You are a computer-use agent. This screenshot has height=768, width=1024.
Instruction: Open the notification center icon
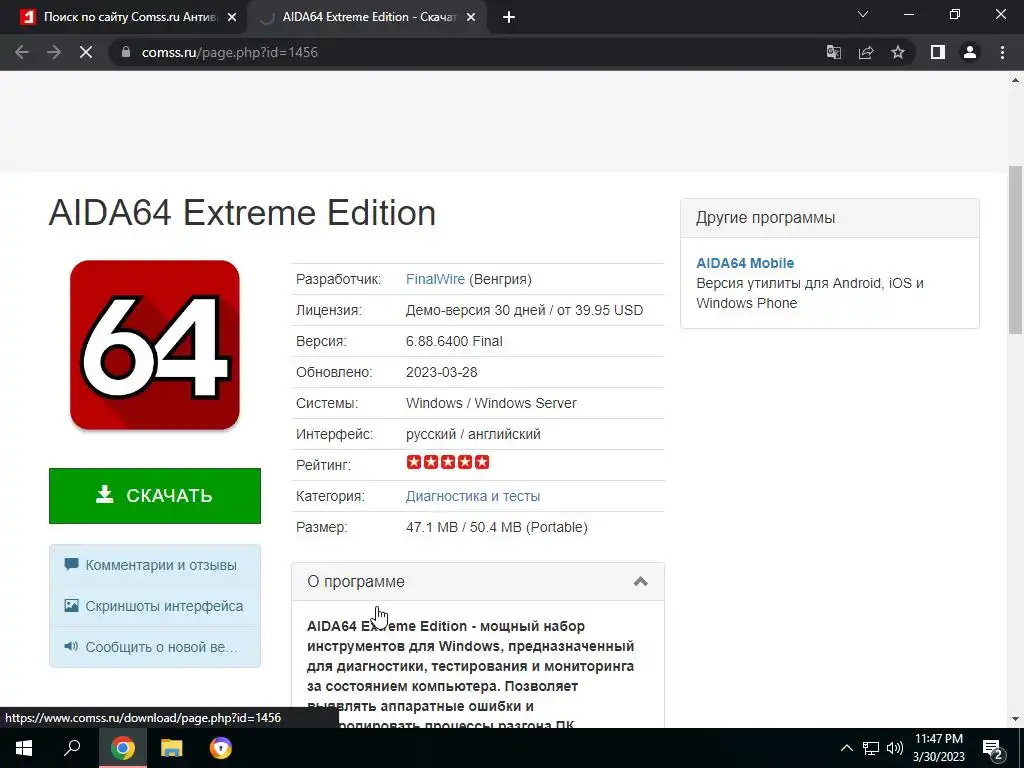point(992,748)
